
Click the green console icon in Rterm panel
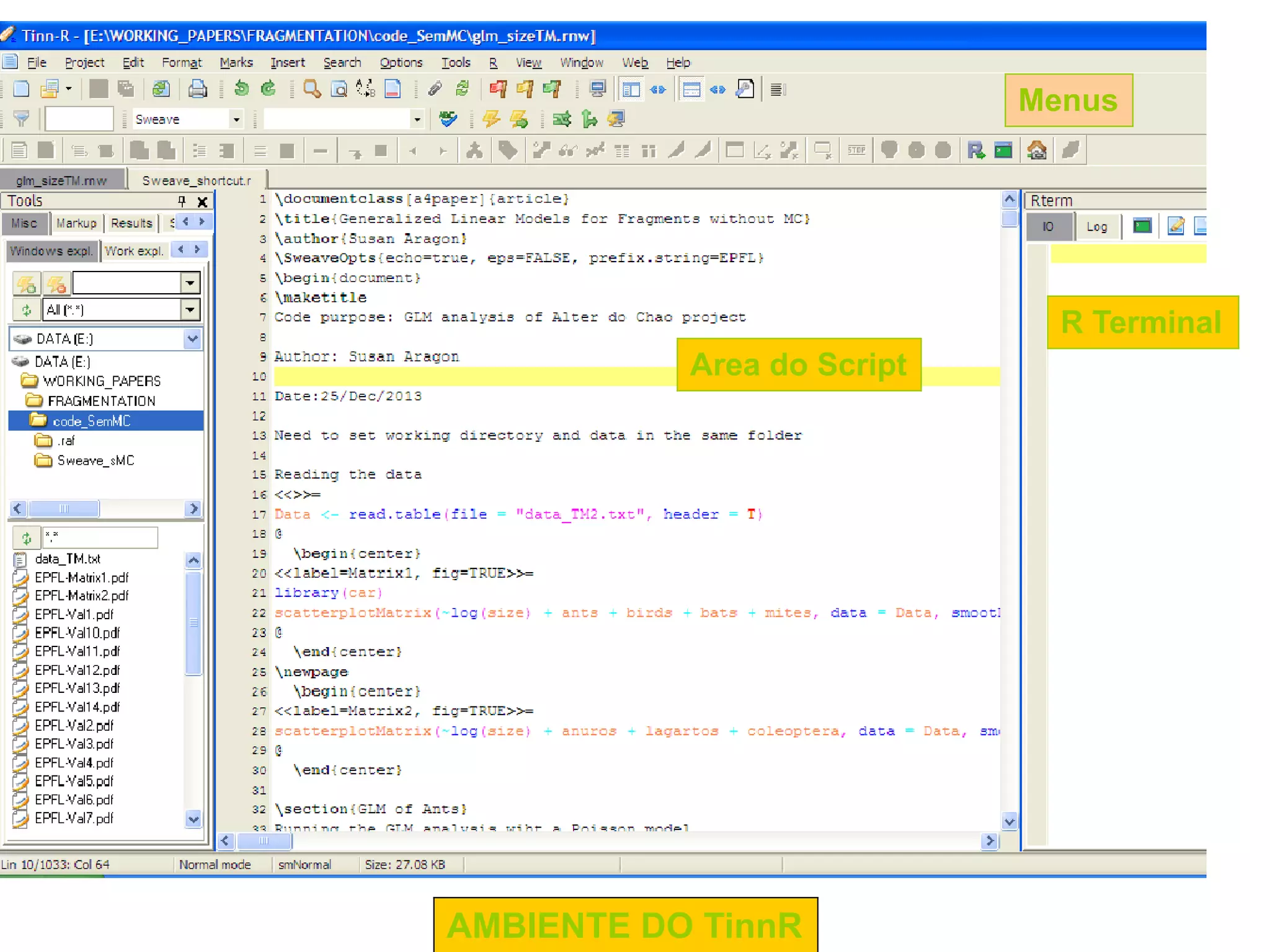pyautogui.click(x=1142, y=226)
